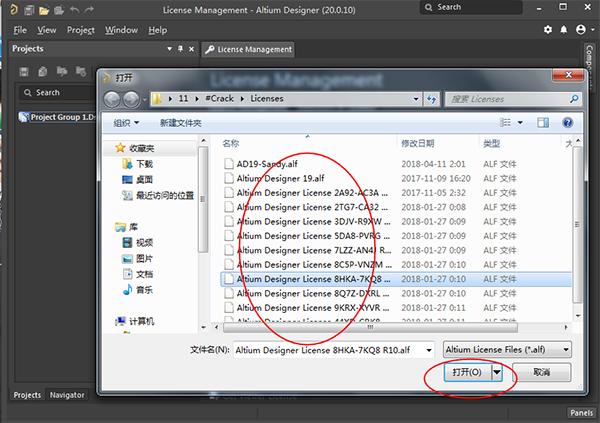This screenshot has width=600, height=423.
Task: Click the undo arrow in title bar
Action: 74,10
